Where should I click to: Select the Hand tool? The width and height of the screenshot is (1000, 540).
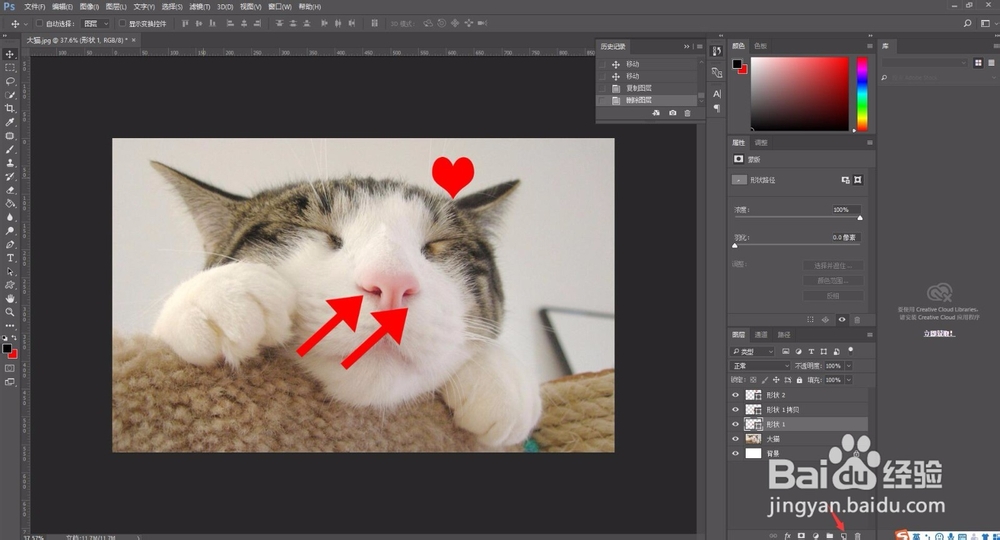[10, 298]
